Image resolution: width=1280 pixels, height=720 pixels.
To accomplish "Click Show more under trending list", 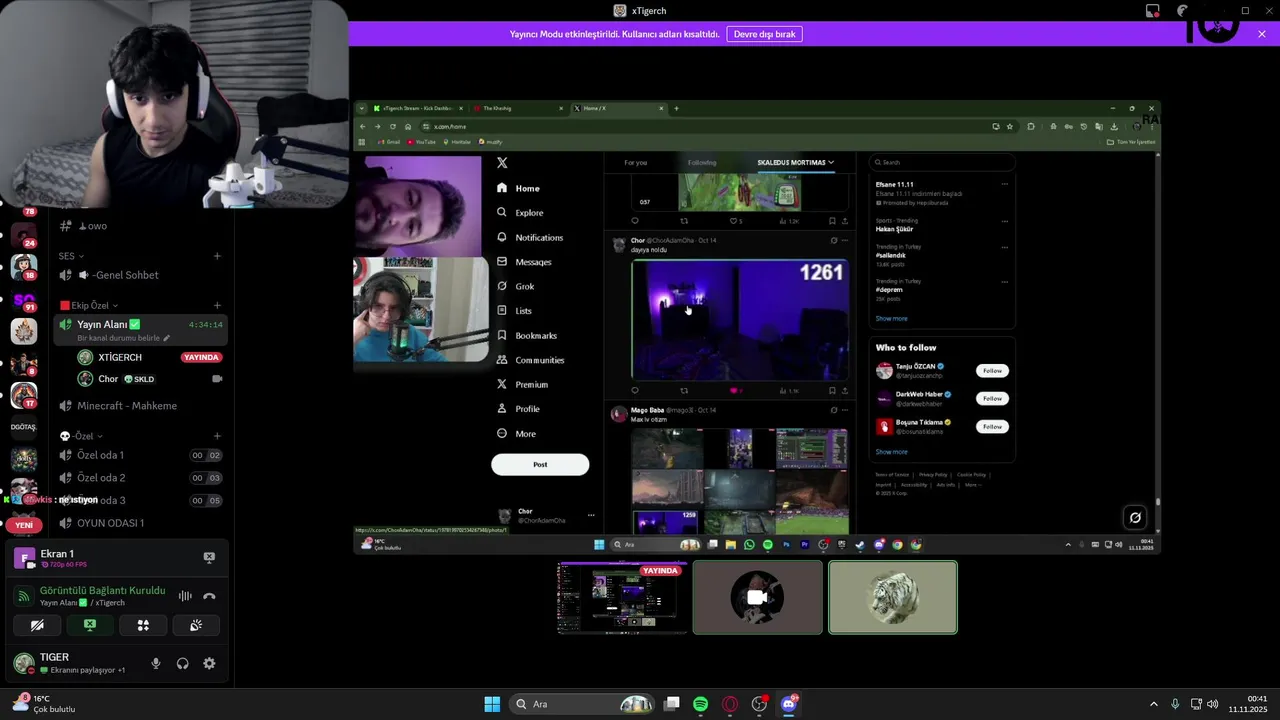I will pos(892,318).
